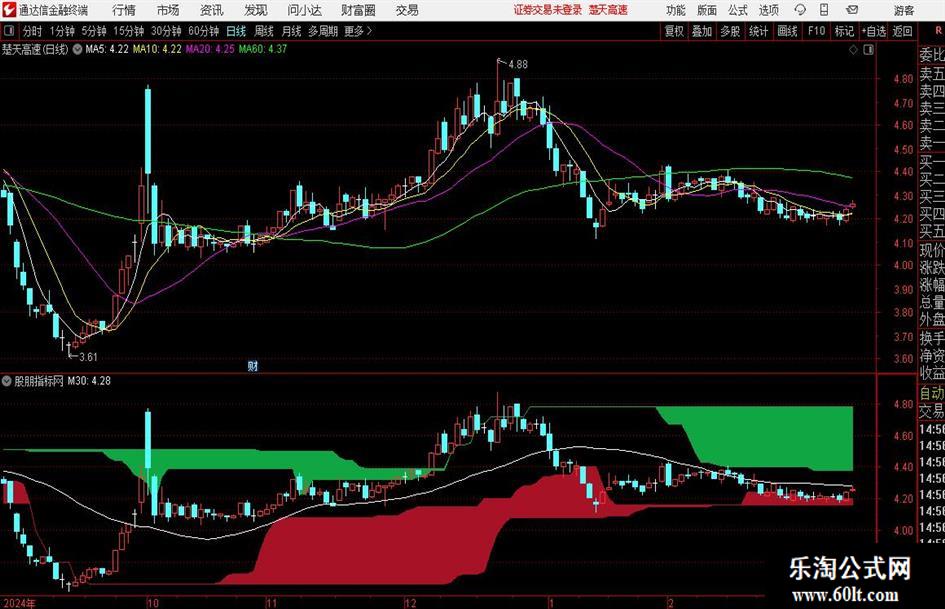
Task: Click month 10 marker on time axis
Action: (x=152, y=603)
